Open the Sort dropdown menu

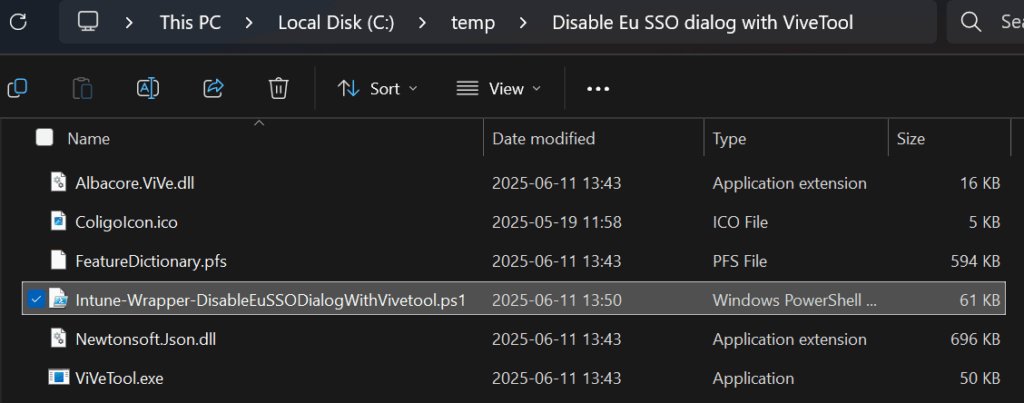click(x=377, y=88)
